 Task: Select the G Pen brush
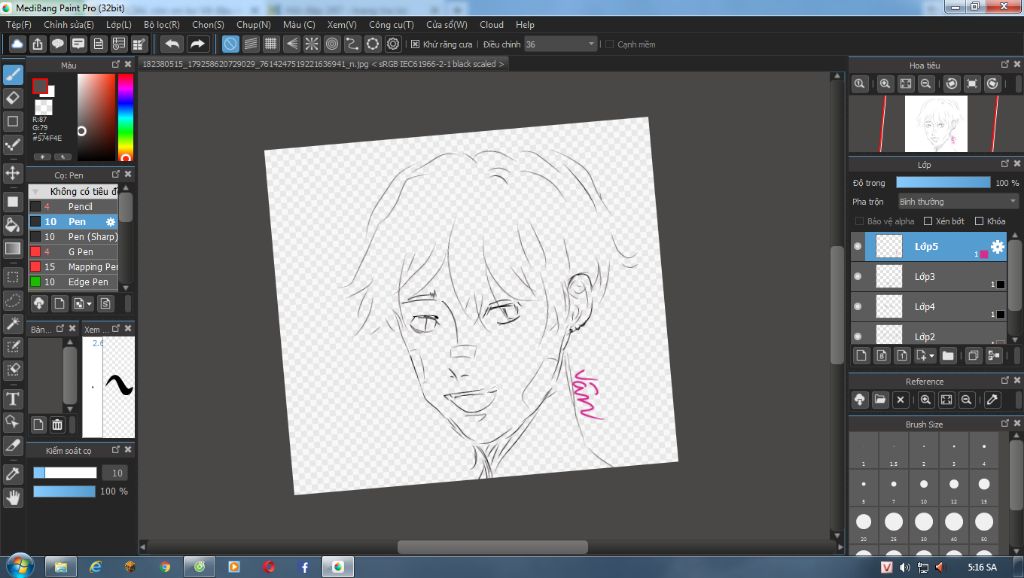(x=74, y=251)
